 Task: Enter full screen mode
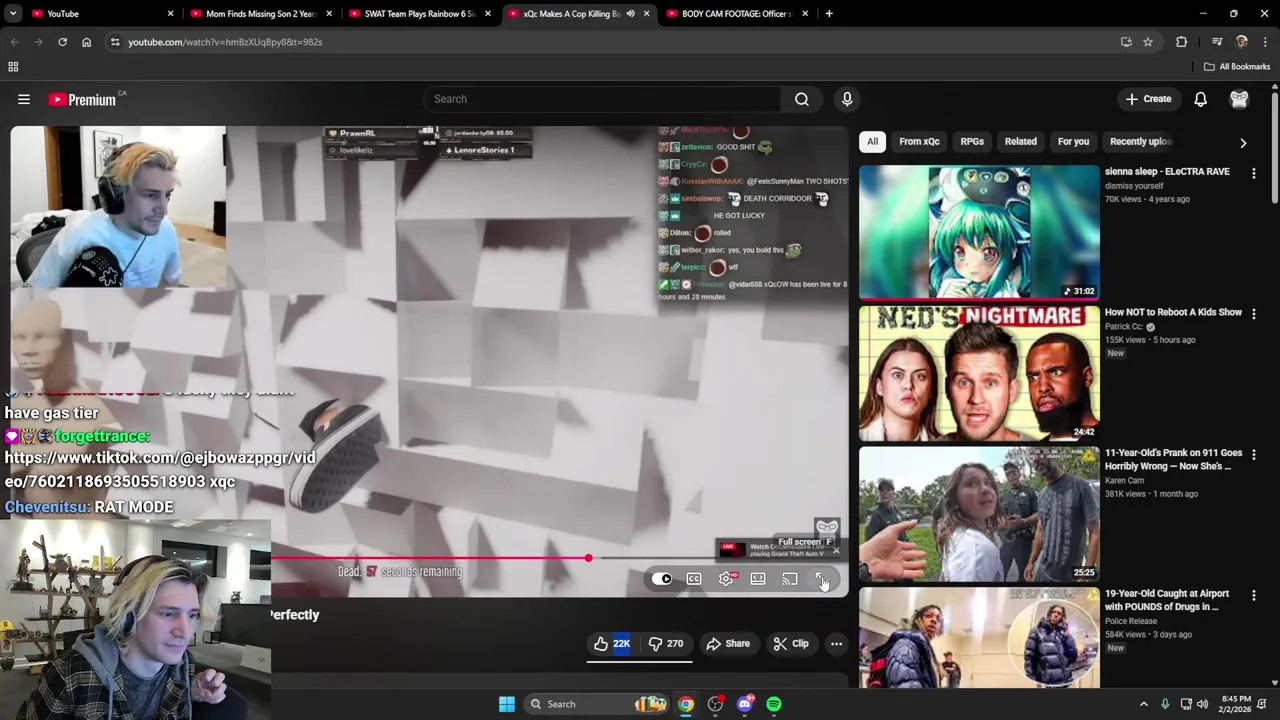[821, 579]
